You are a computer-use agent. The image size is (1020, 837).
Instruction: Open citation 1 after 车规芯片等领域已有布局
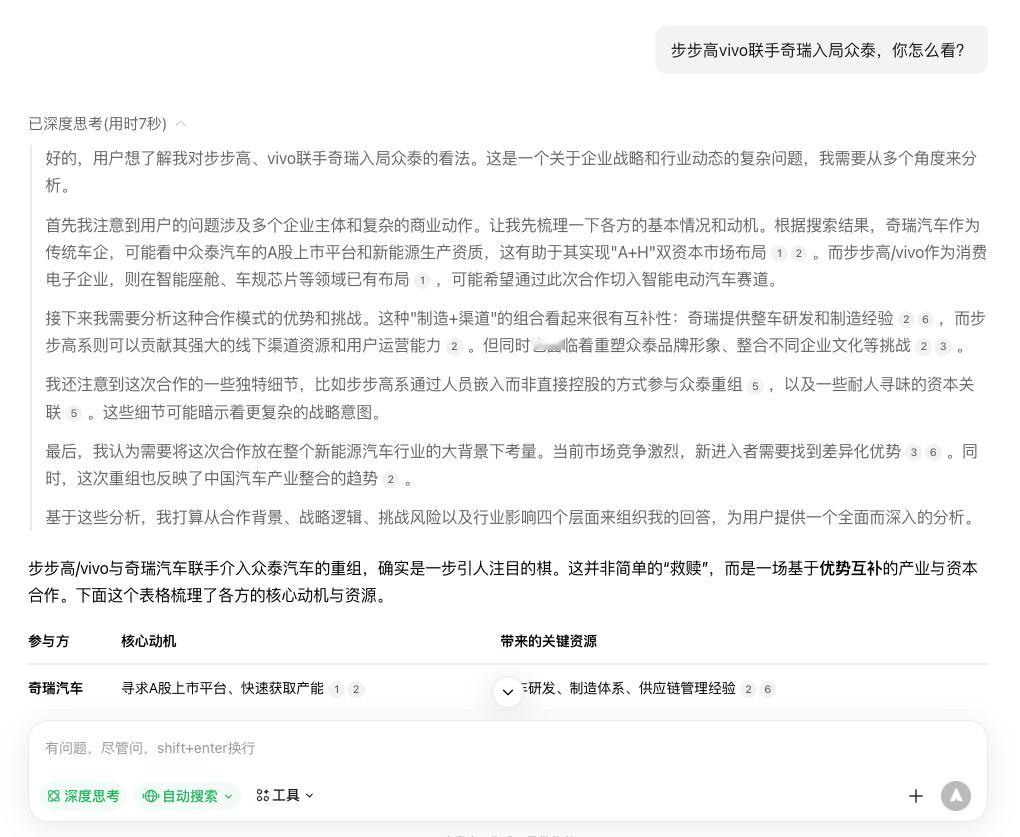pyautogui.click(x=422, y=280)
